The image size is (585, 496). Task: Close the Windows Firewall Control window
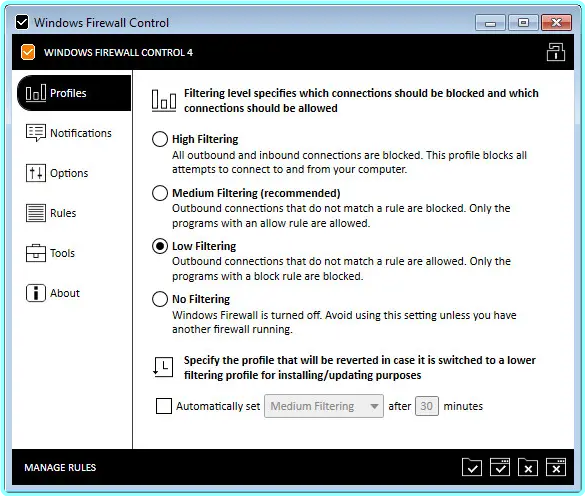(x=556, y=22)
